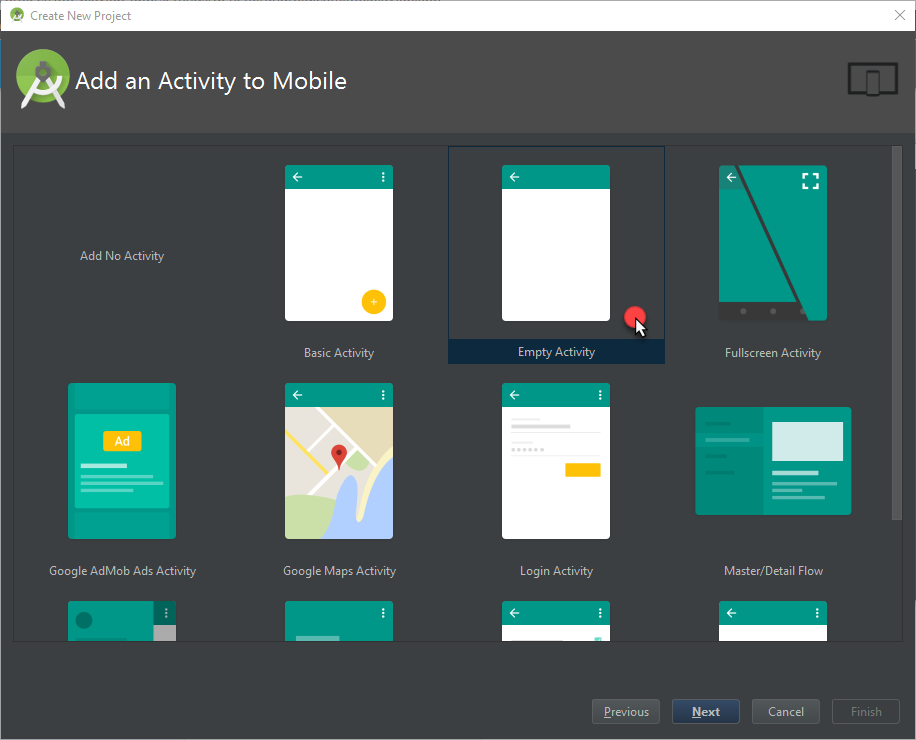Go back with the Previous button
The image size is (916, 740).
(x=626, y=711)
